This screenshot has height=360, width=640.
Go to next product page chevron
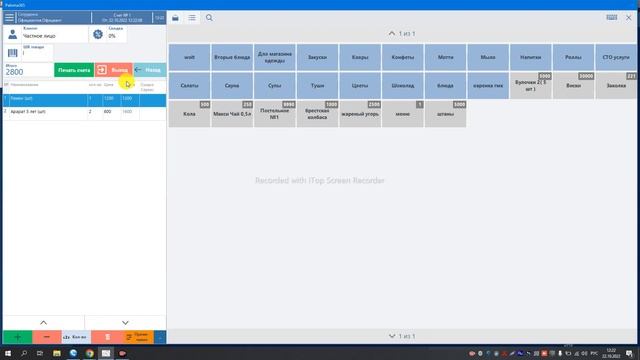(392, 336)
